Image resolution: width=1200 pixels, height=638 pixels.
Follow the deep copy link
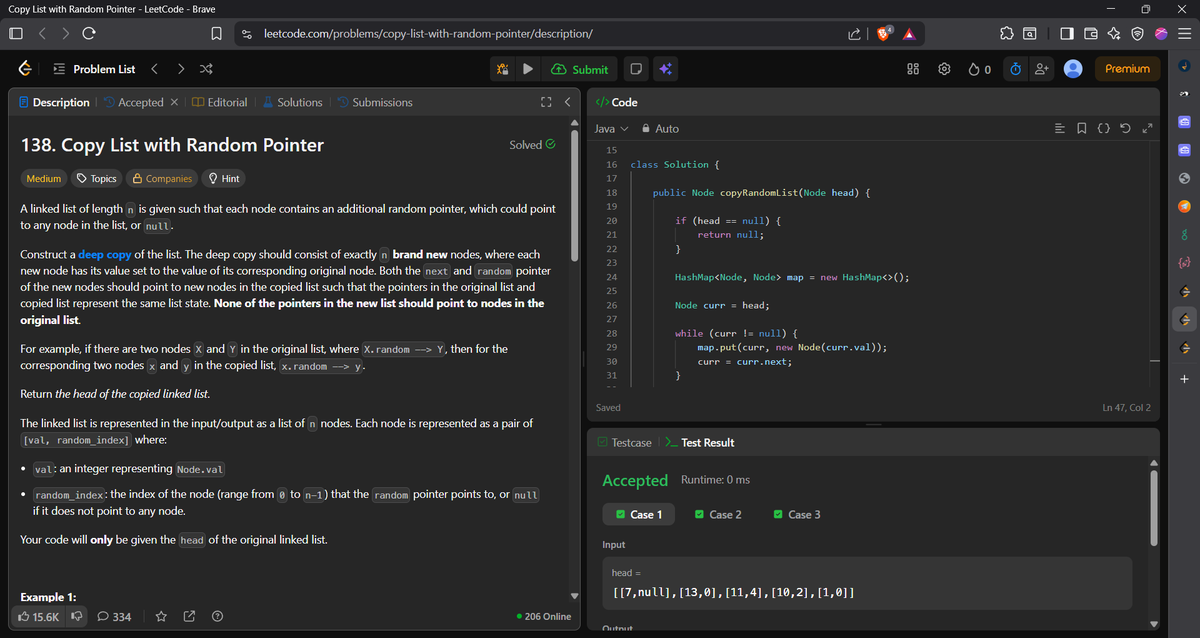(104, 255)
